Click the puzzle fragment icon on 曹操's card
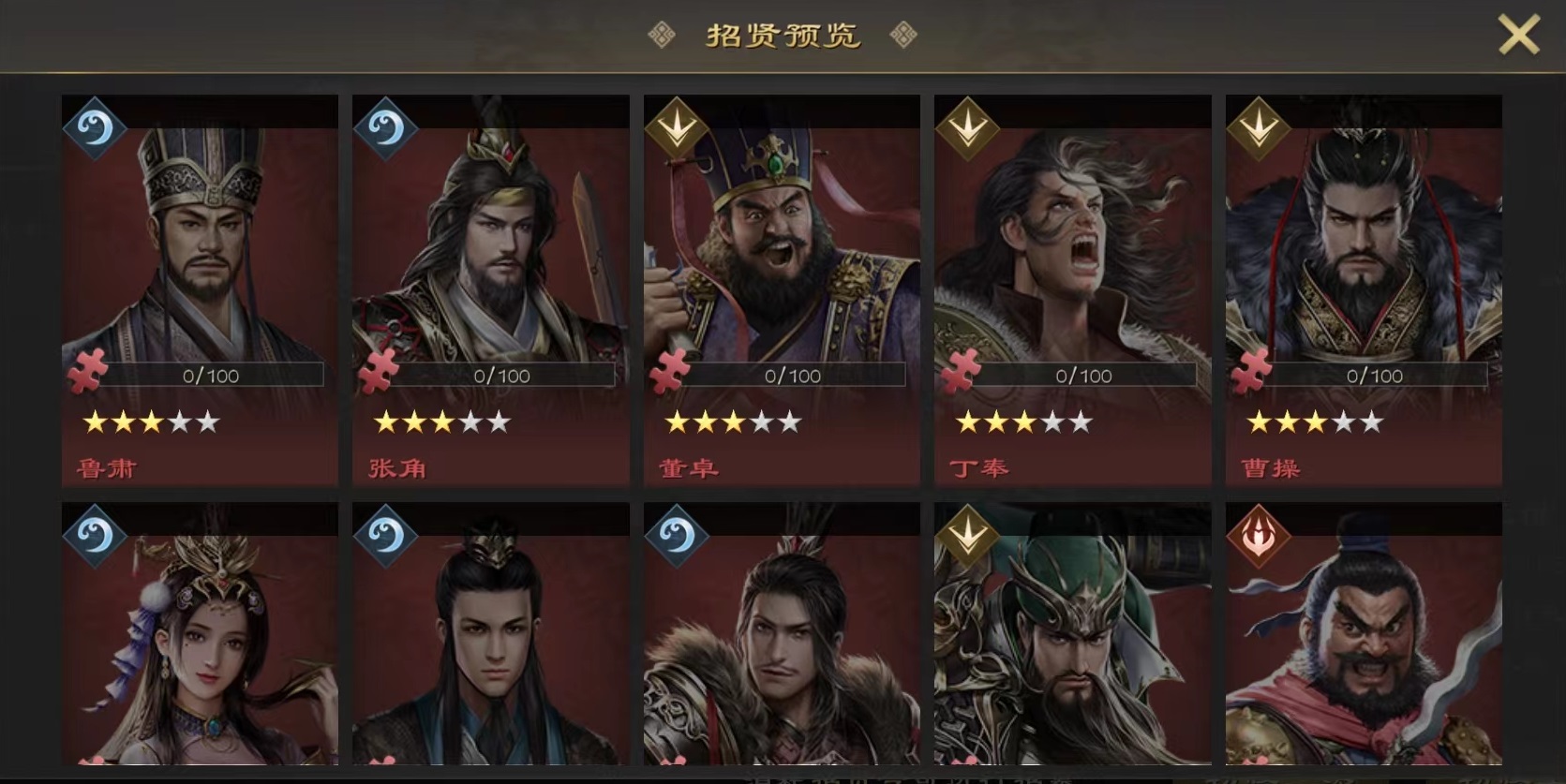 click(1251, 370)
